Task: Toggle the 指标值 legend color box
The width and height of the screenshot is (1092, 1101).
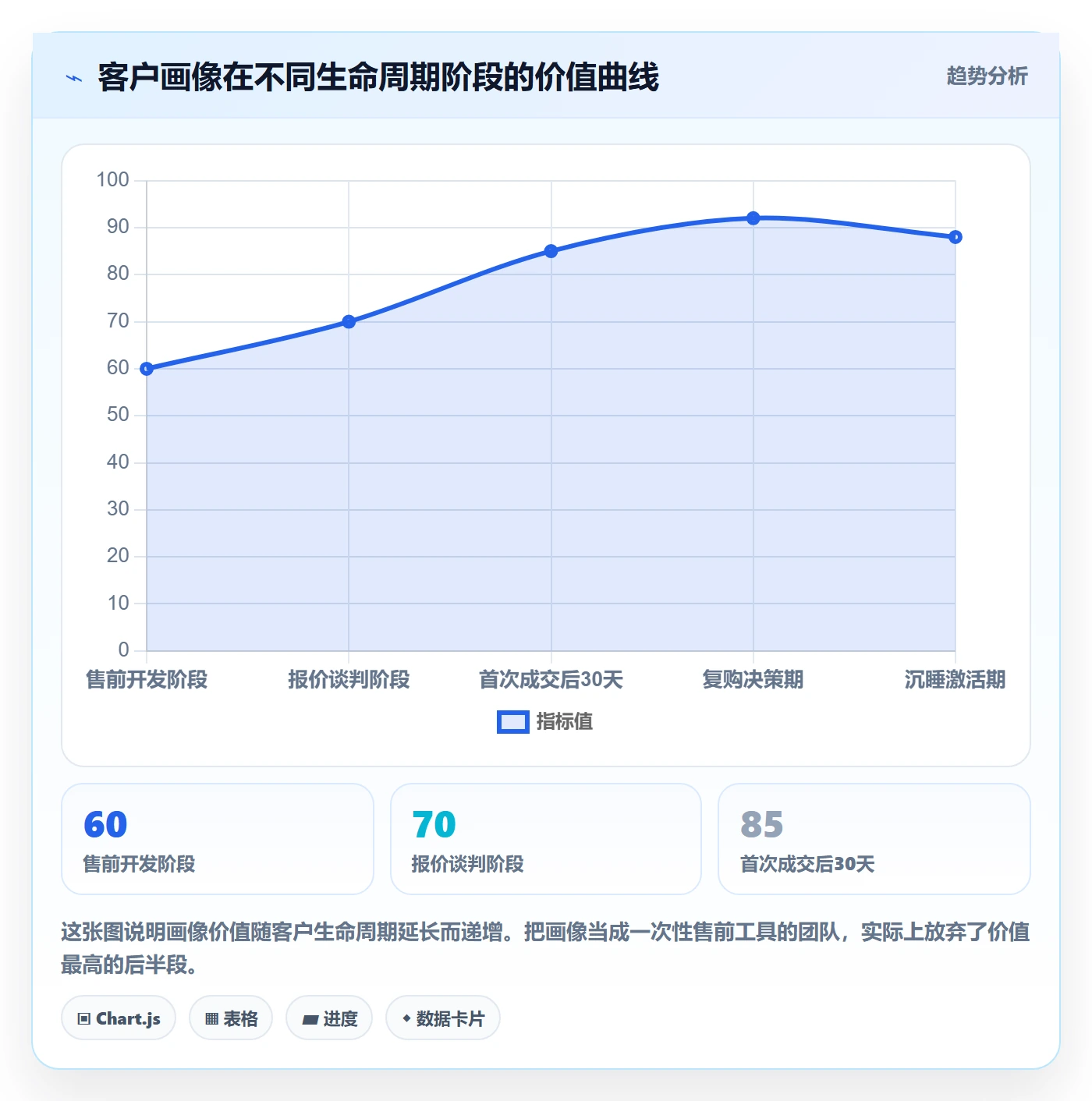Action: click(513, 722)
